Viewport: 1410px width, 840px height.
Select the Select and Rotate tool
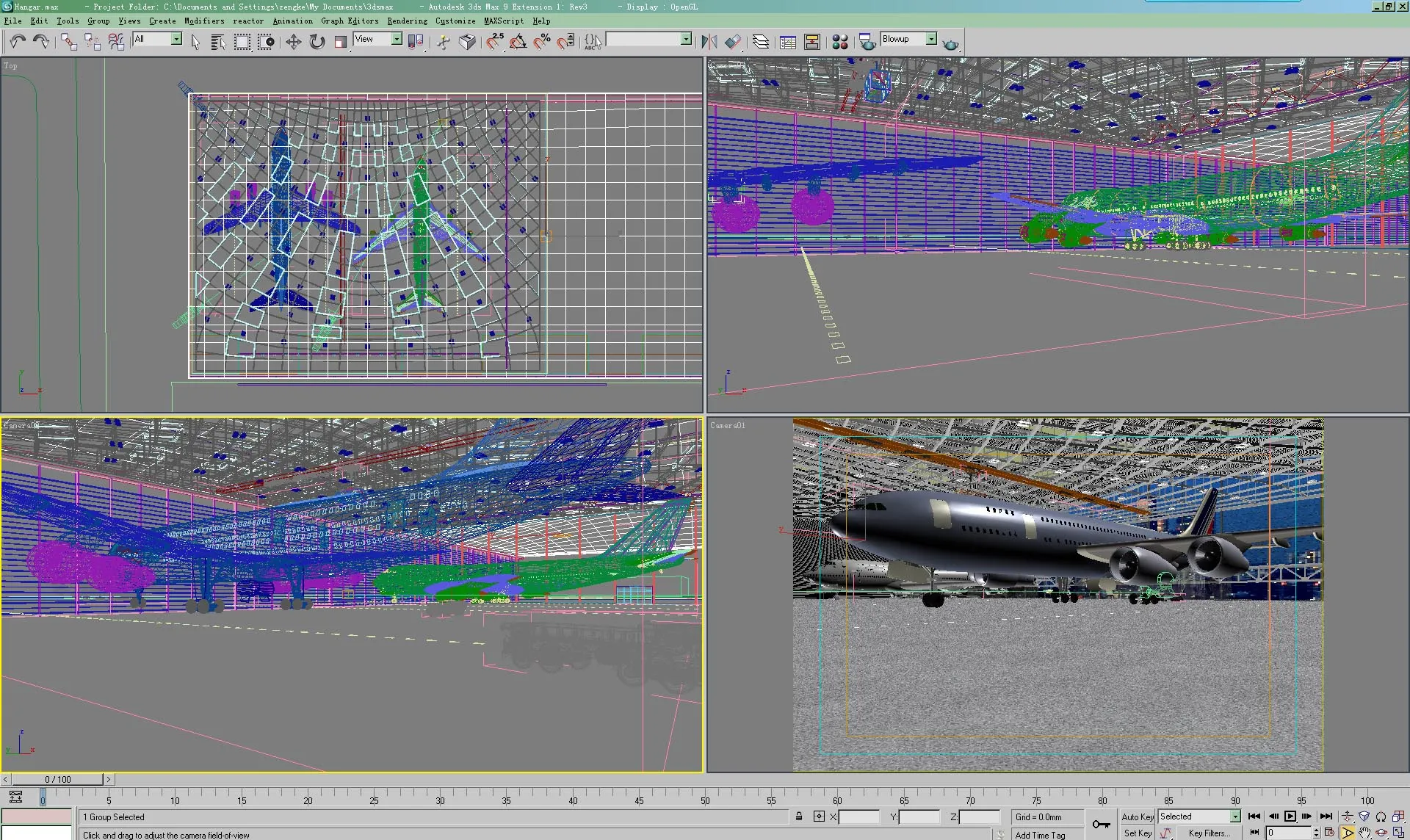tap(317, 42)
